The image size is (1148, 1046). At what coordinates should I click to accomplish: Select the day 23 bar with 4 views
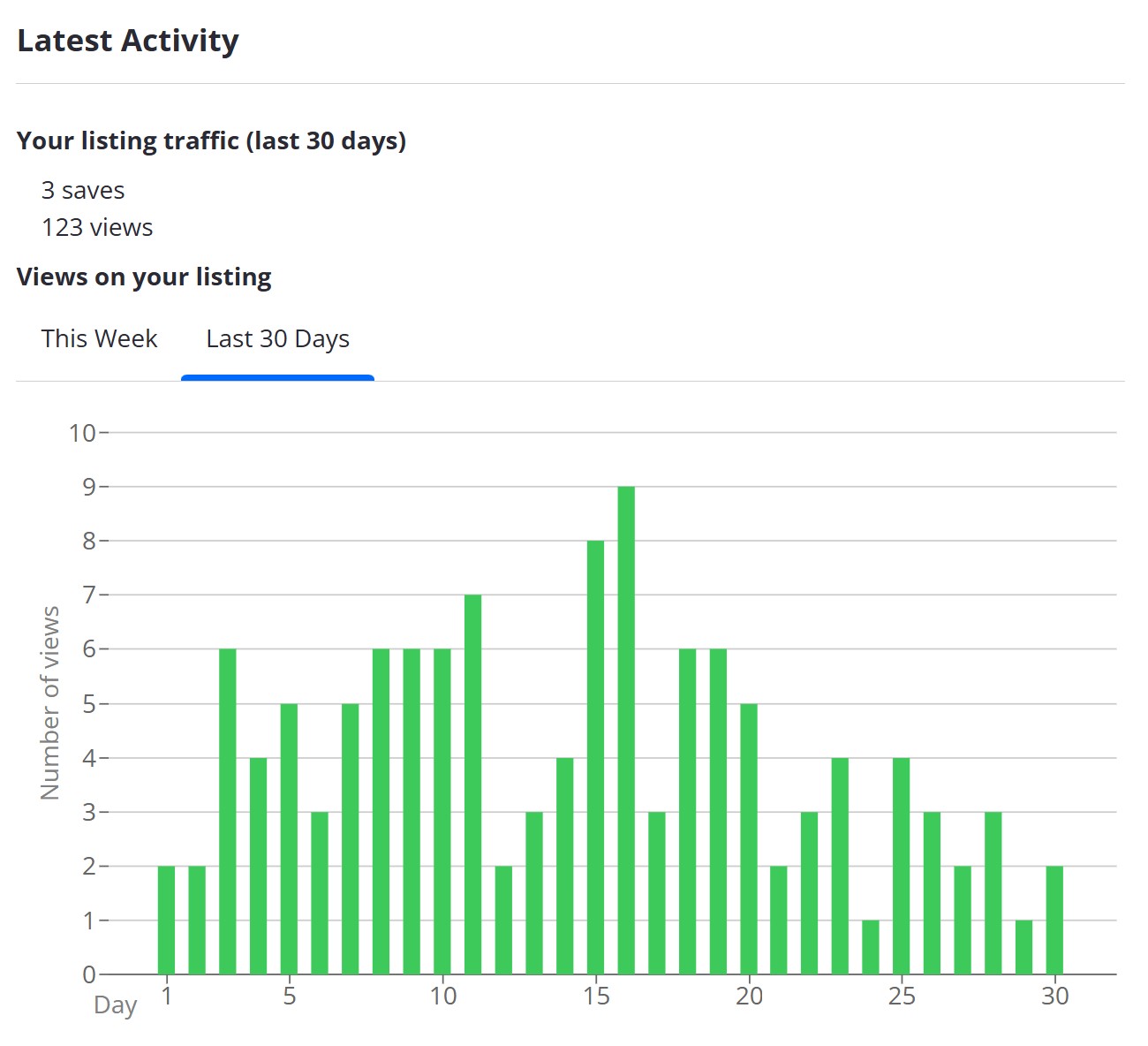point(840,866)
